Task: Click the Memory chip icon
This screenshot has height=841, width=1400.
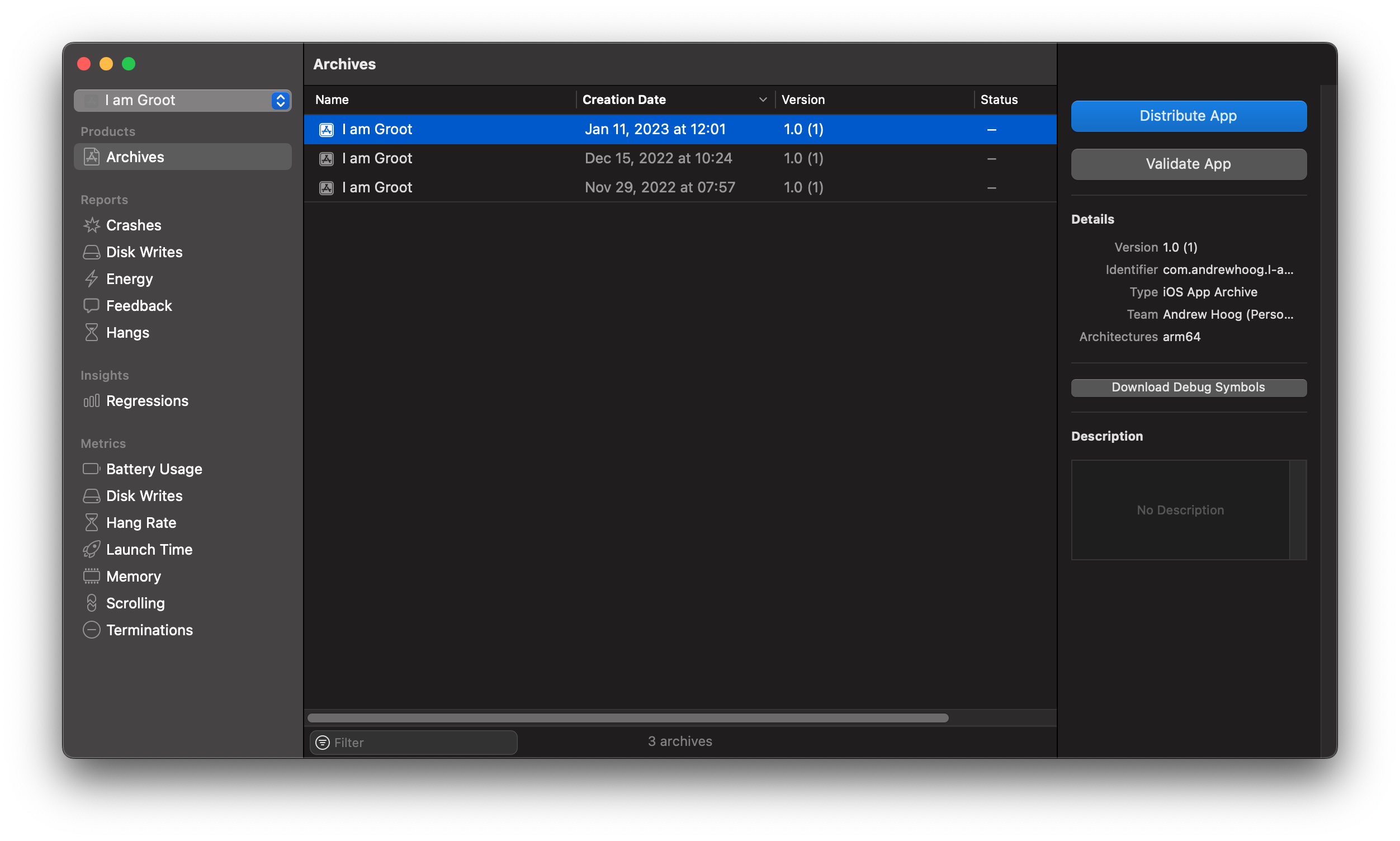Action: pyautogui.click(x=91, y=577)
